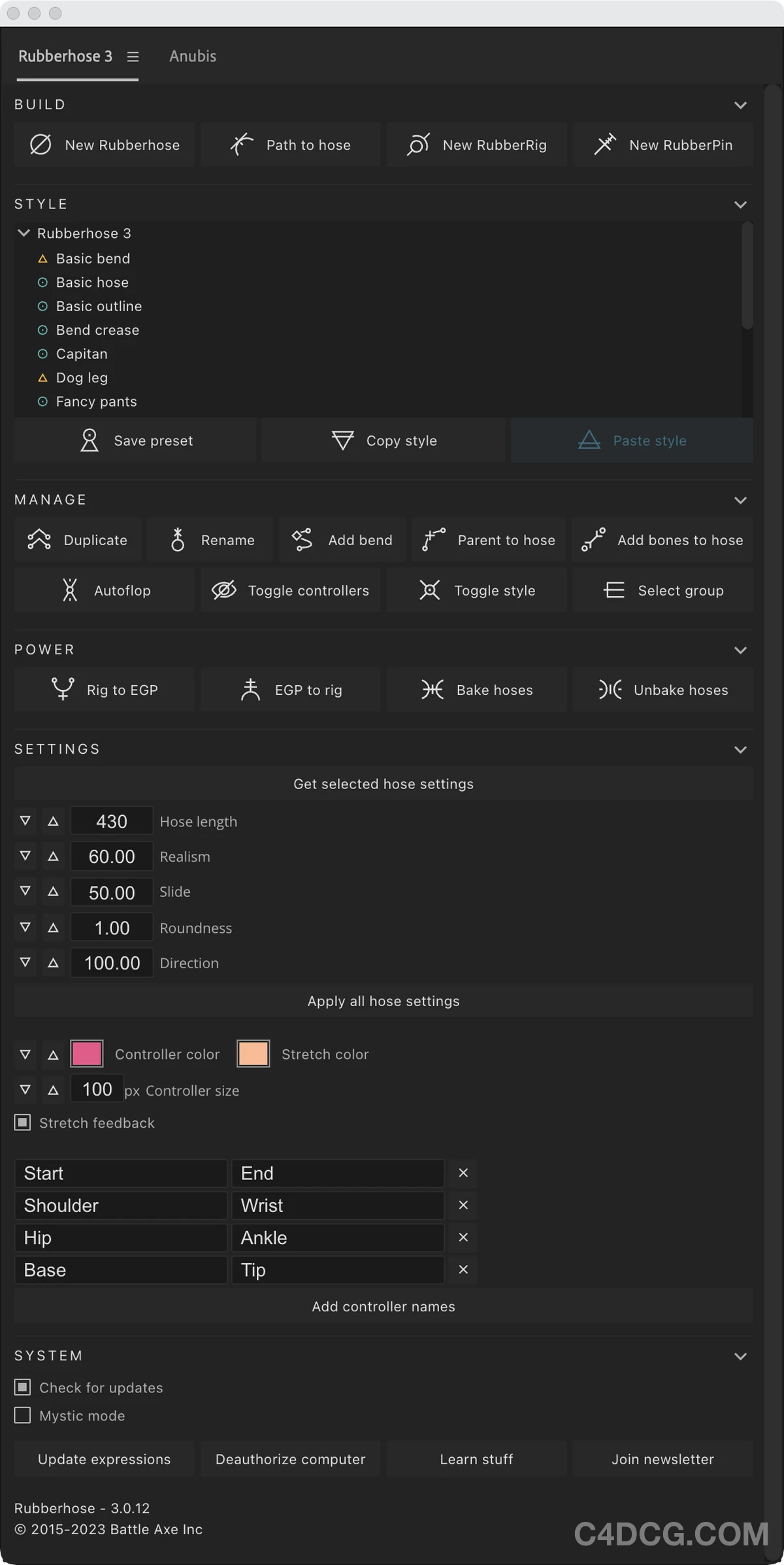
Task: Toggle the Stretch feedback checkbox
Action: point(23,1122)
